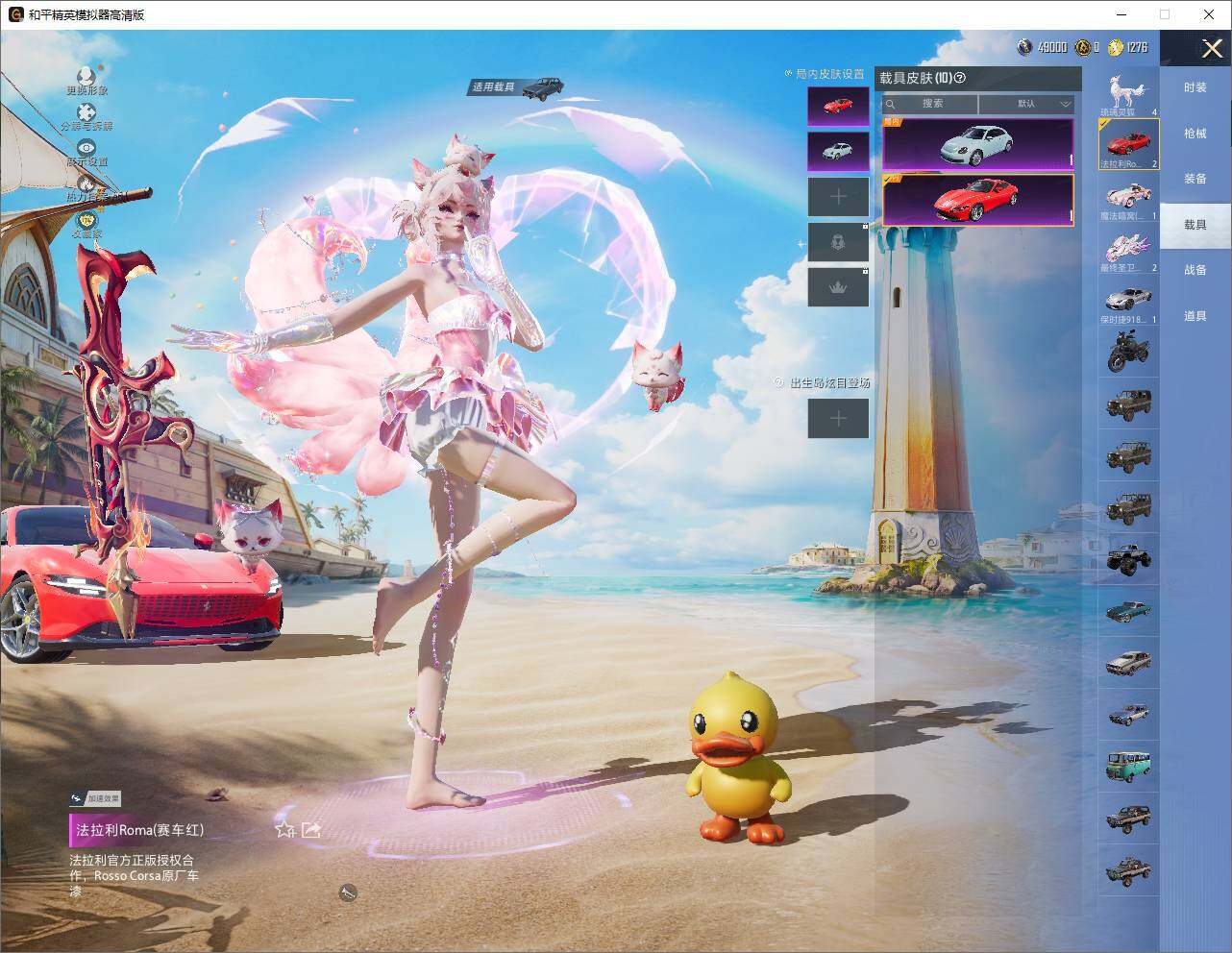Switch to the 时装 tab

click(1195, 87)
